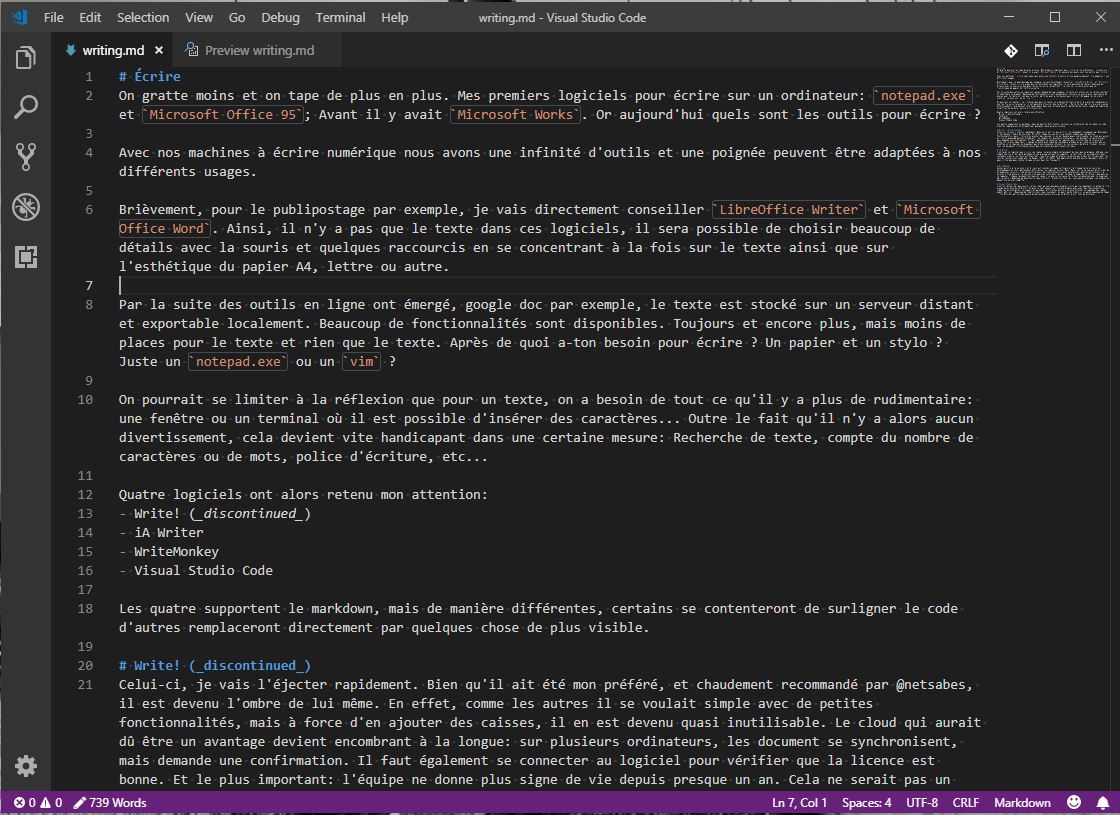Click the minimap code overview
Screen dimensions: 1120x815
[x=1052, y=132]
